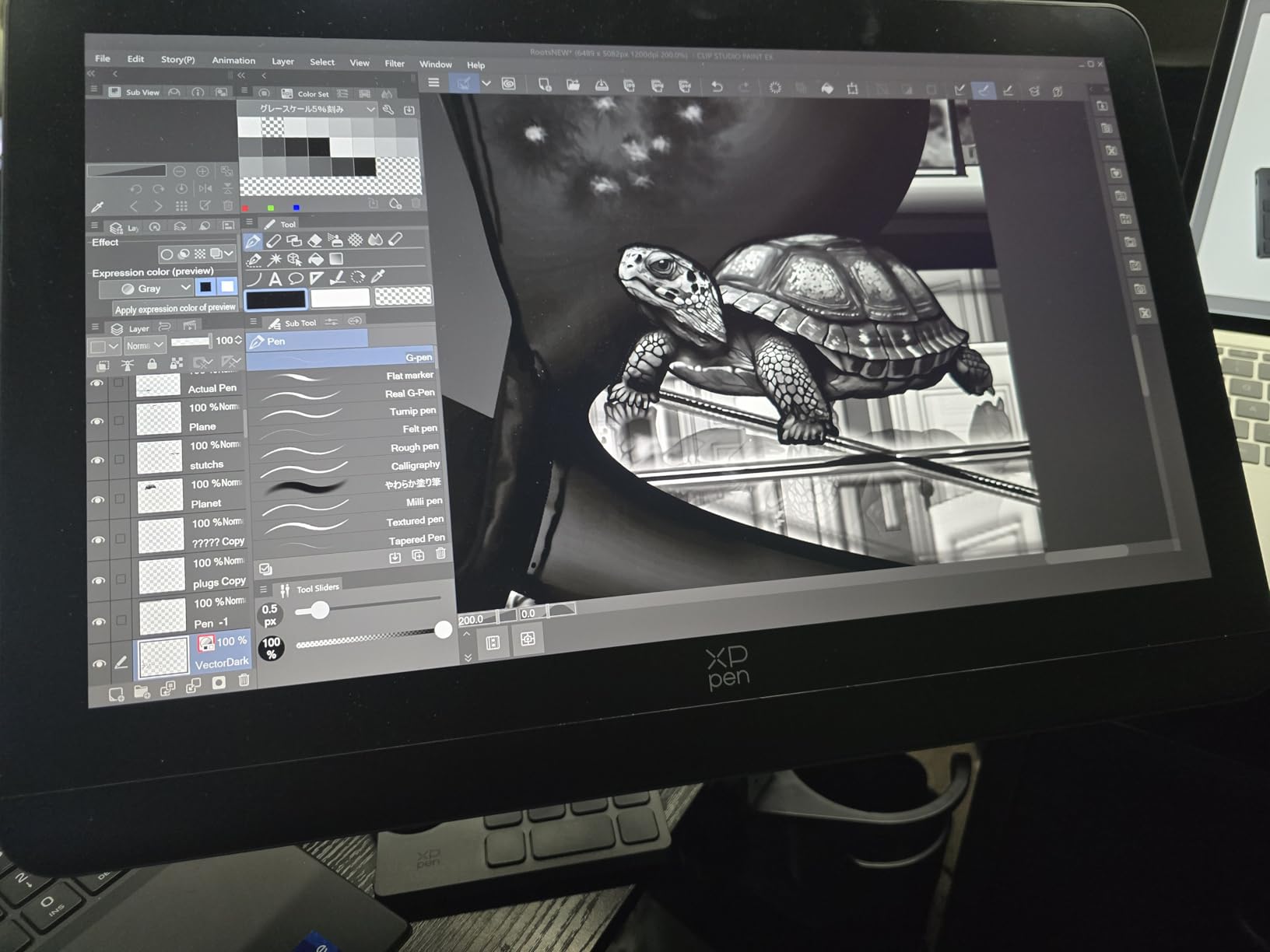This screenshot has width=1270, height=952.
Task: Click Apply expression color of preview
Action: click(175, 309)
